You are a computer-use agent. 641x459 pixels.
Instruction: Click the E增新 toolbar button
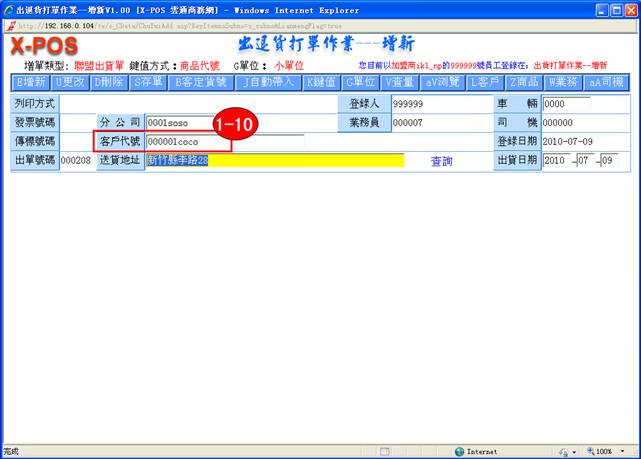pyautogui.click(x=31, y=82)
